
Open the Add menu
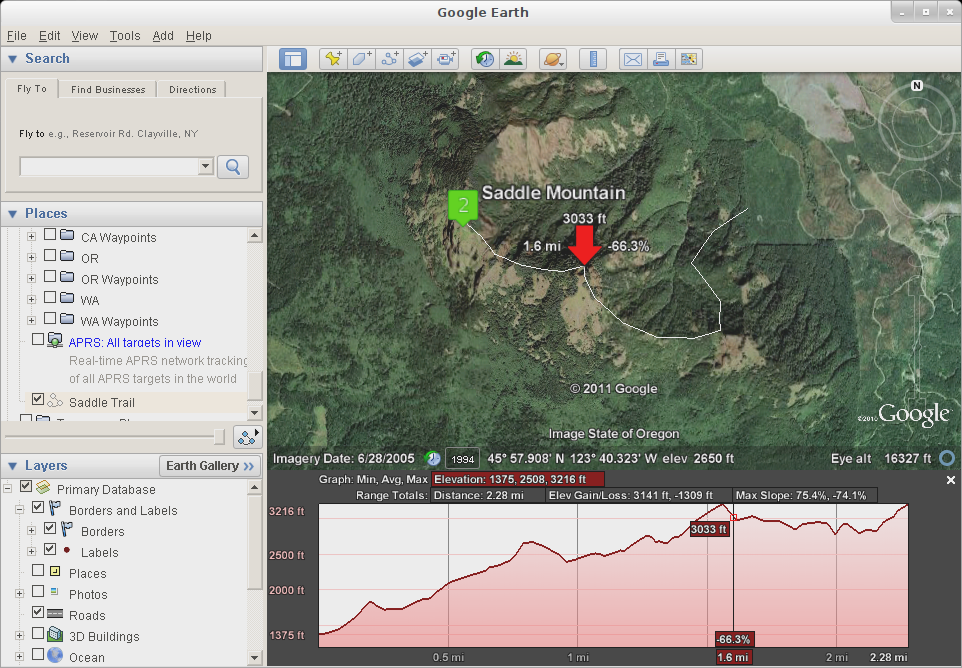click(x=163, y=36)
